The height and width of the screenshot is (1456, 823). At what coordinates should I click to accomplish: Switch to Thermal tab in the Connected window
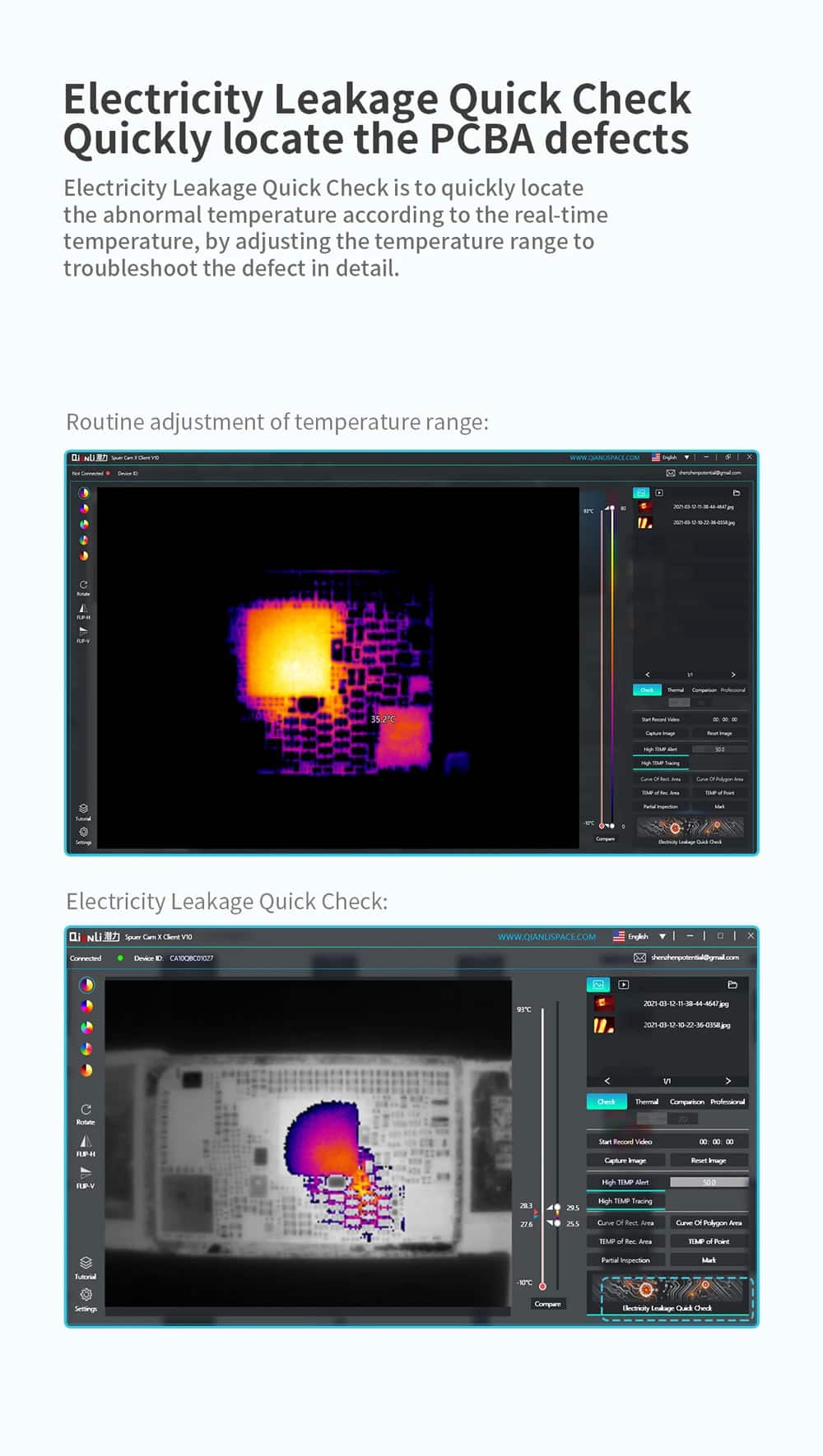coord(647,1101)
